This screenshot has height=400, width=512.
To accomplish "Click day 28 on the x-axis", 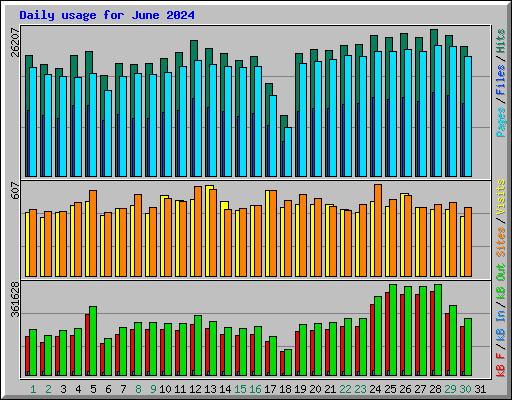I will 435,389.
